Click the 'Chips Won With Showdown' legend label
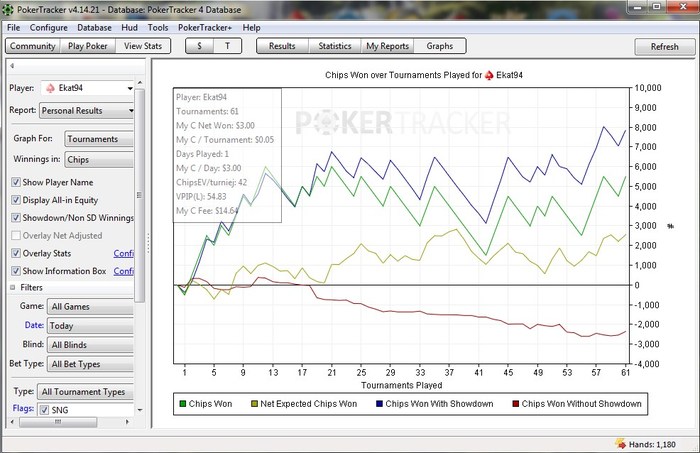The image size is (700, 453). coord(439,404)
